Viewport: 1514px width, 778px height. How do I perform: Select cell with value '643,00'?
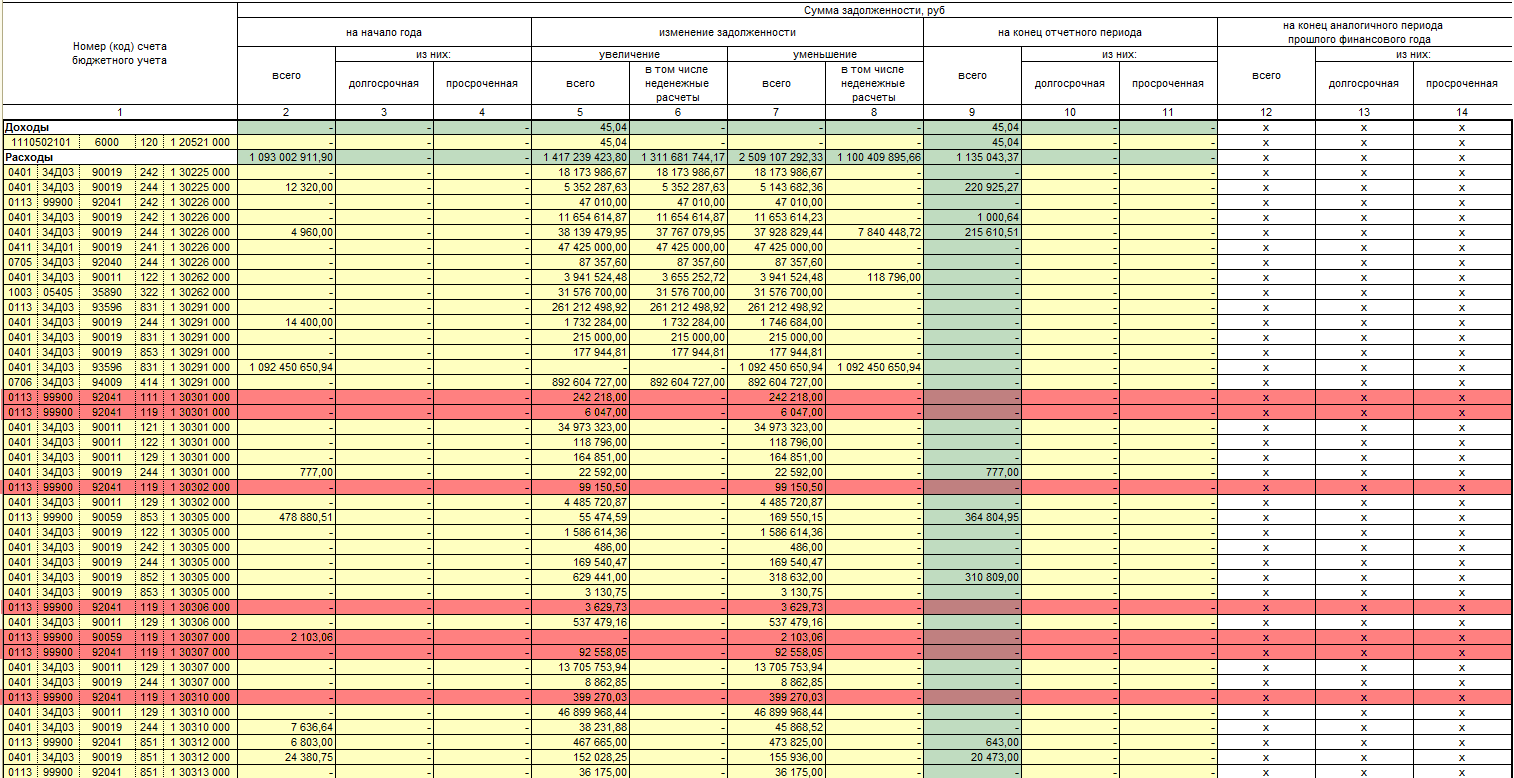point(972,742)
